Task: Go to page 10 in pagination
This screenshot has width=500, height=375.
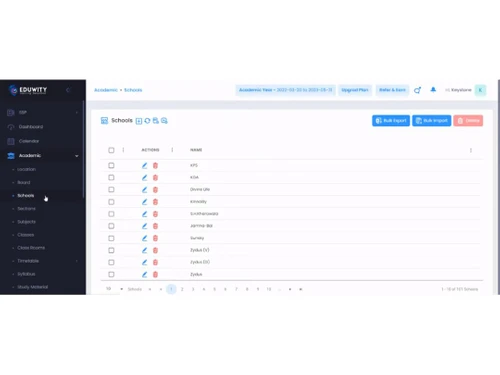Action: coord(269,289)
